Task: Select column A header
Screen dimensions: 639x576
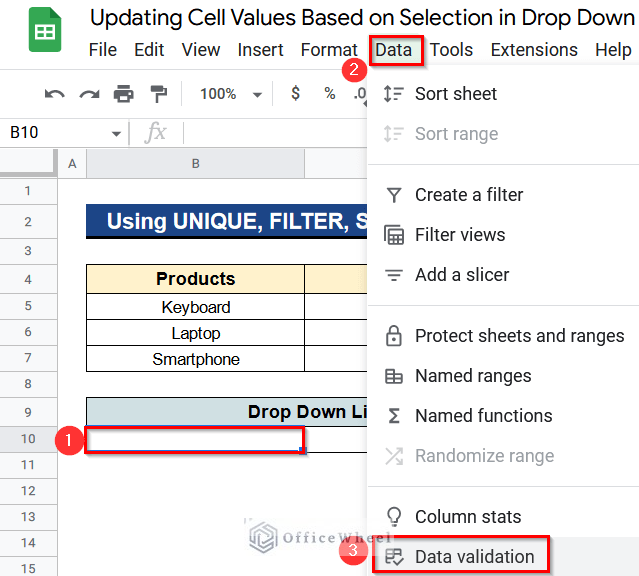Action: [x=72, y=163]
